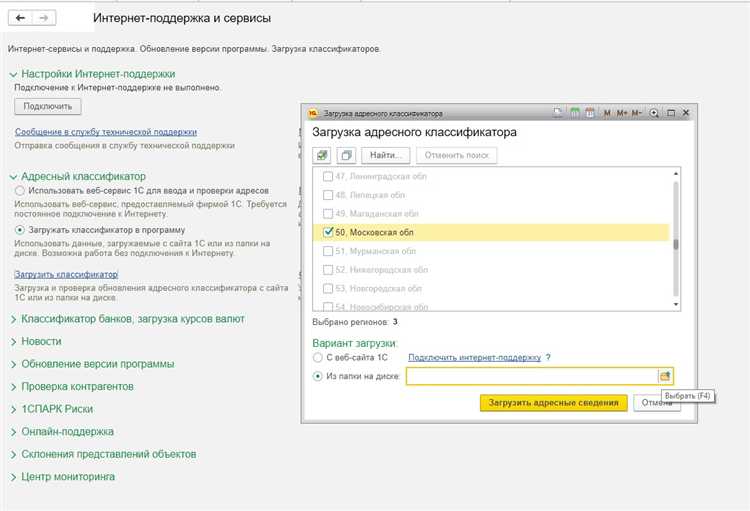Check the 51. Мурманская обл checkbox
The image size is (750, 511).
328,251
